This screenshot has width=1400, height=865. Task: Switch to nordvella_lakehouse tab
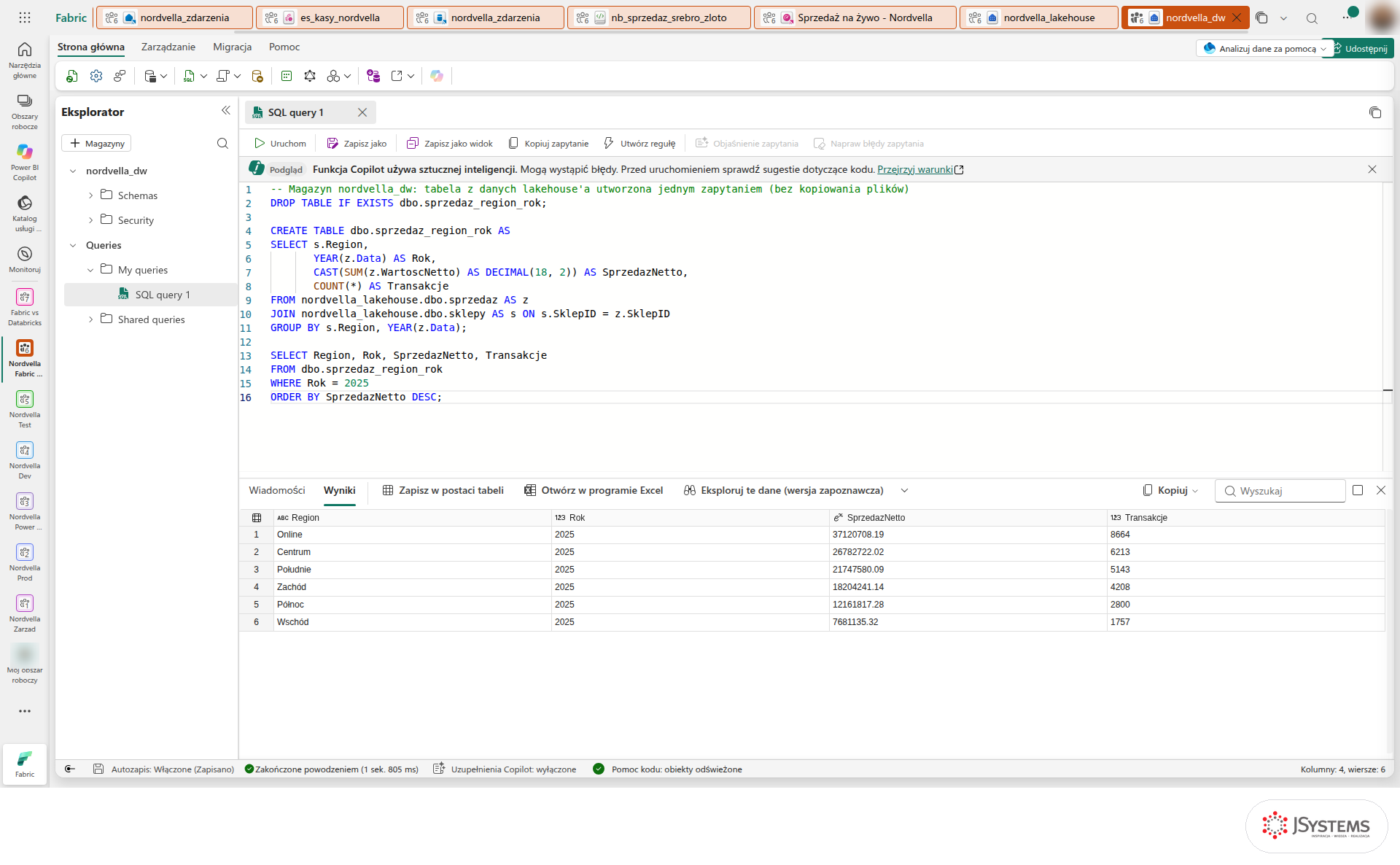click(1039, 18)
